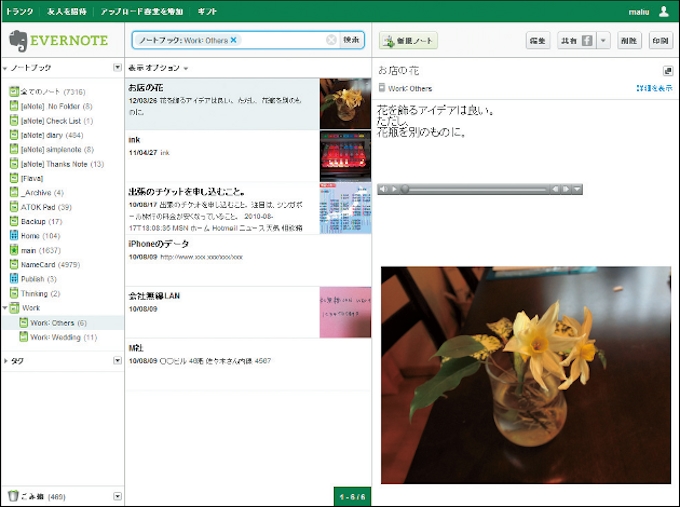The image size is (680, 507).
Task: Remove the Work: Others notebook search filter
Action: tap(234, 40)
